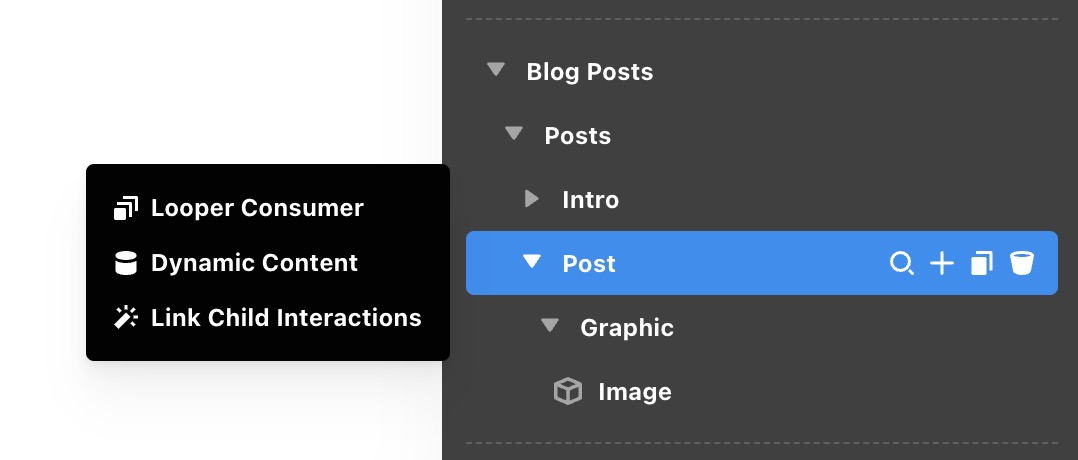This screenshot has width=1078, height=460.
Task: Select the Intro element label
Action: 590,200
